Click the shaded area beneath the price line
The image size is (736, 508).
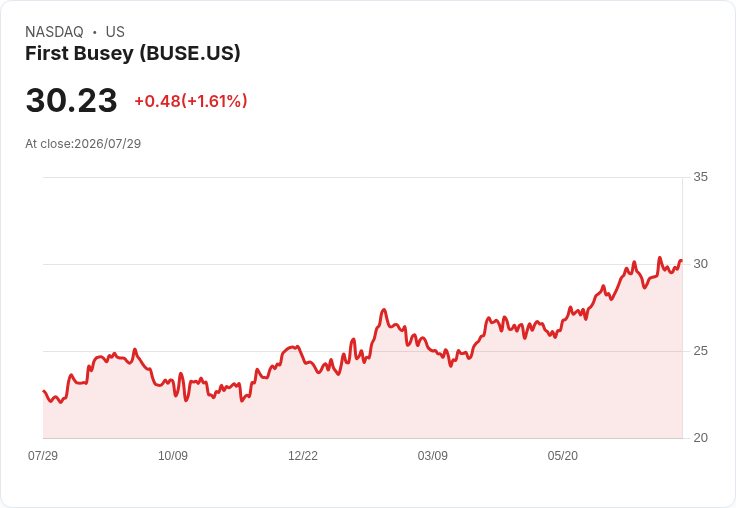pos(362,404)
